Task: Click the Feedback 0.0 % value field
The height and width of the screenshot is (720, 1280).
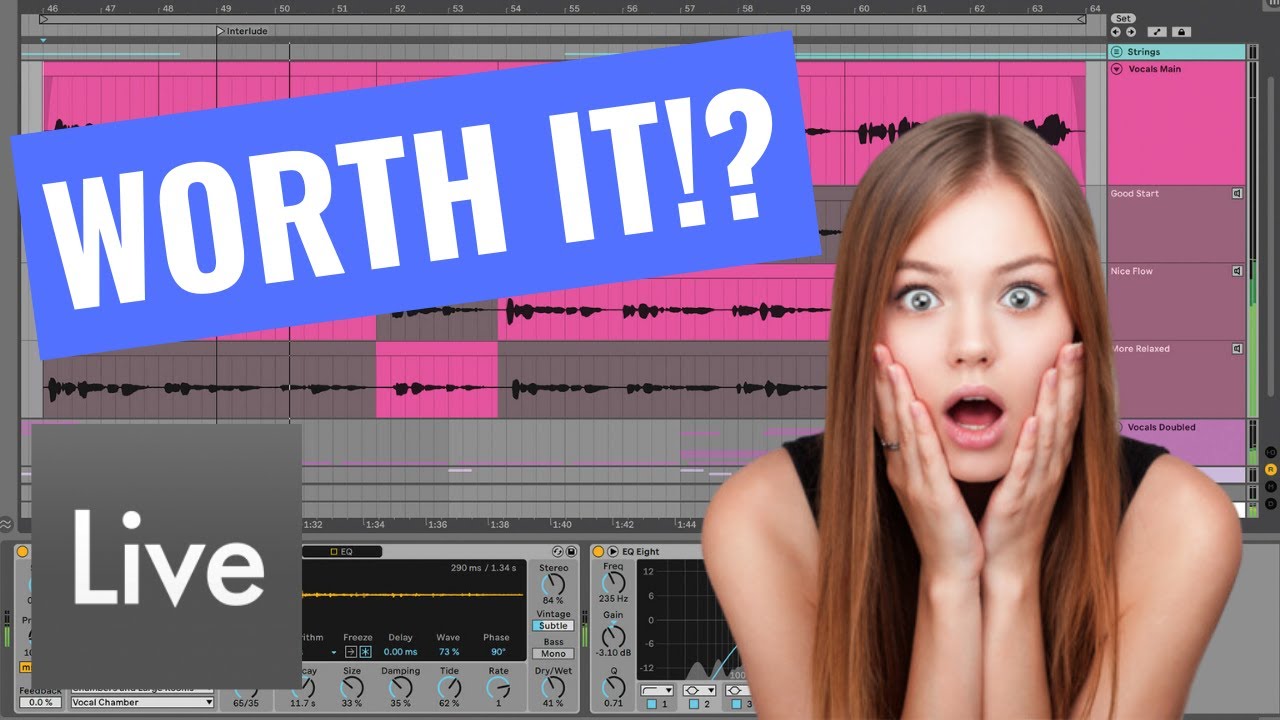Action: coord(42,702)
